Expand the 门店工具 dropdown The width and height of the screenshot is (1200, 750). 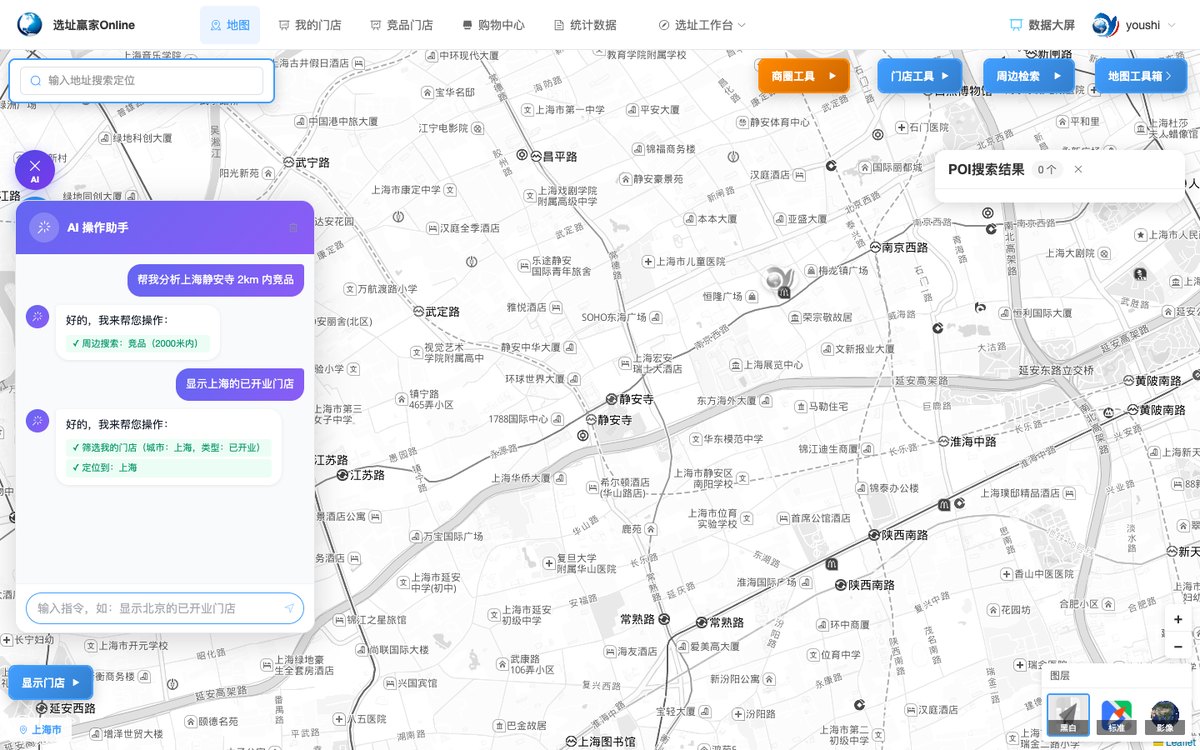(920, 76)
